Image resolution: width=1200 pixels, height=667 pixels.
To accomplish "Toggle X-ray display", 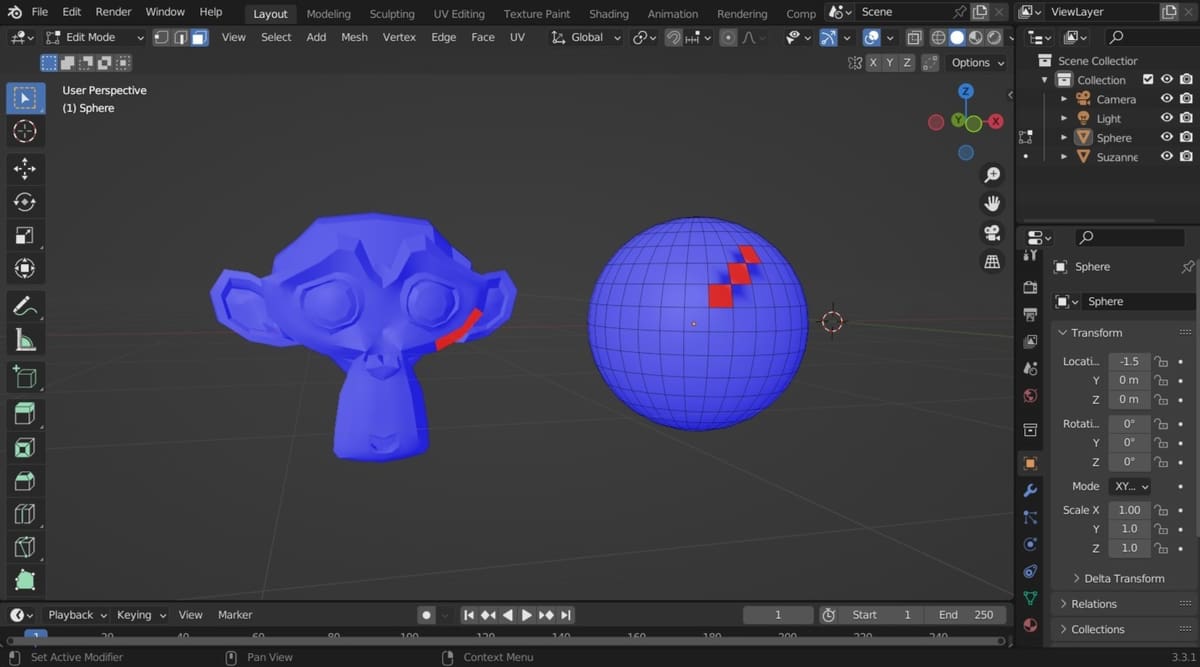I will click(x=914, y=37).
